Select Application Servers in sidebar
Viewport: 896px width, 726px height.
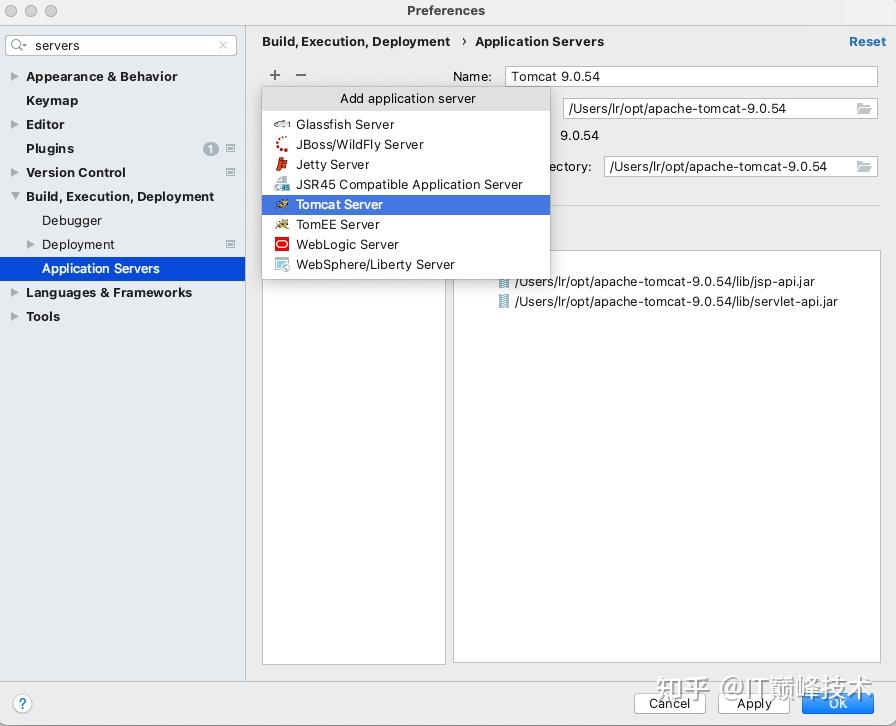click(122, 269)
